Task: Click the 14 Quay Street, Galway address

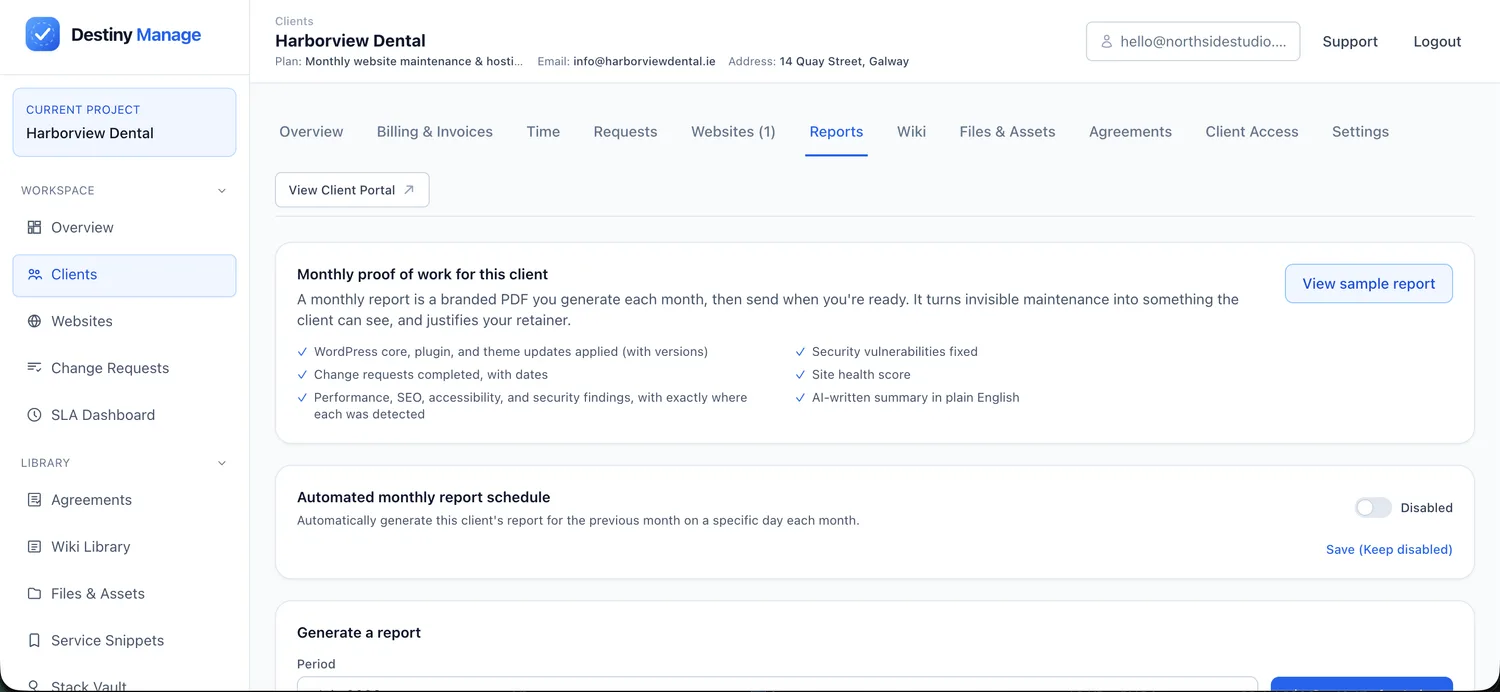Action: coord(844,61)
